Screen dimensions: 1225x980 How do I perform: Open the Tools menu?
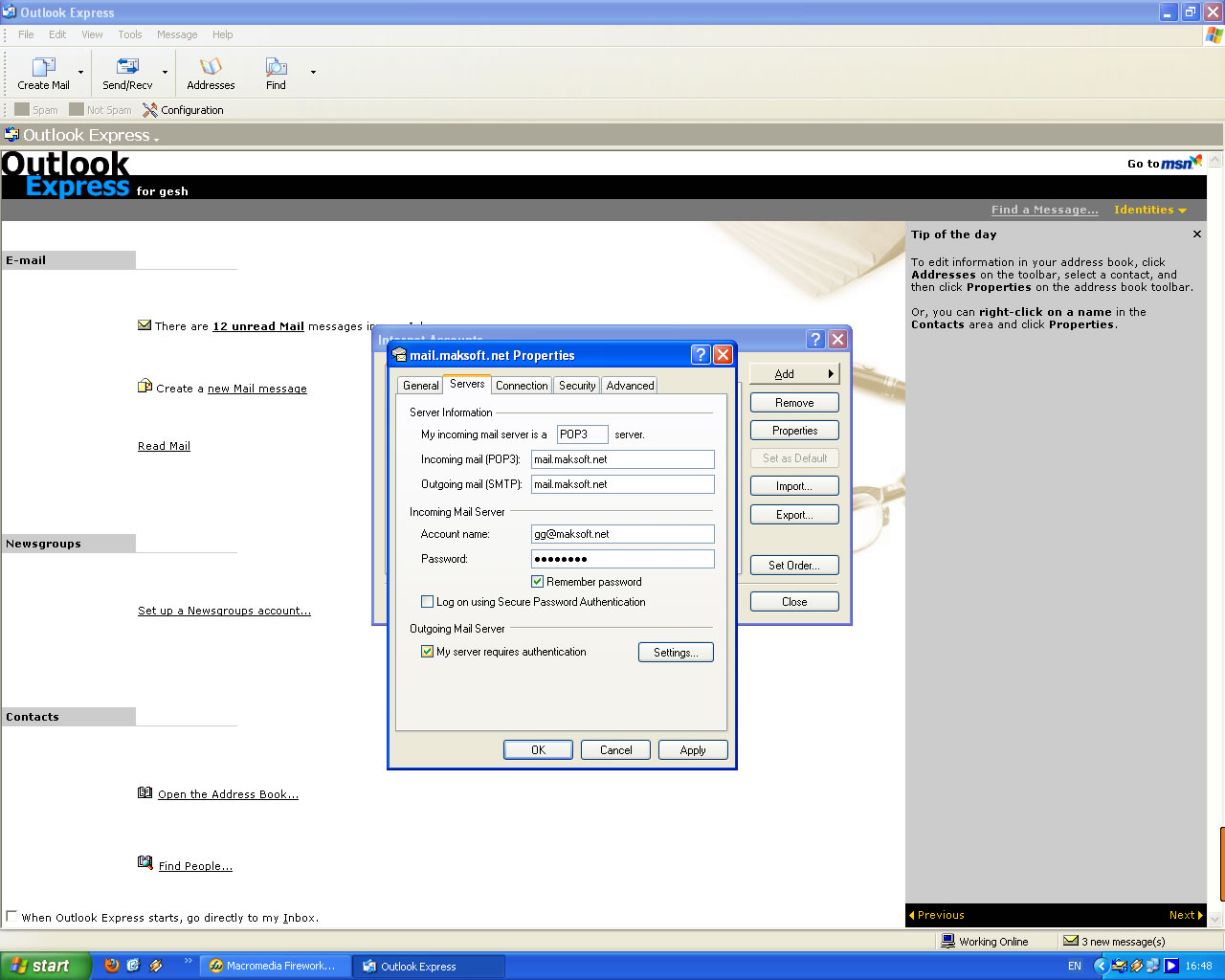coord(130,34)
